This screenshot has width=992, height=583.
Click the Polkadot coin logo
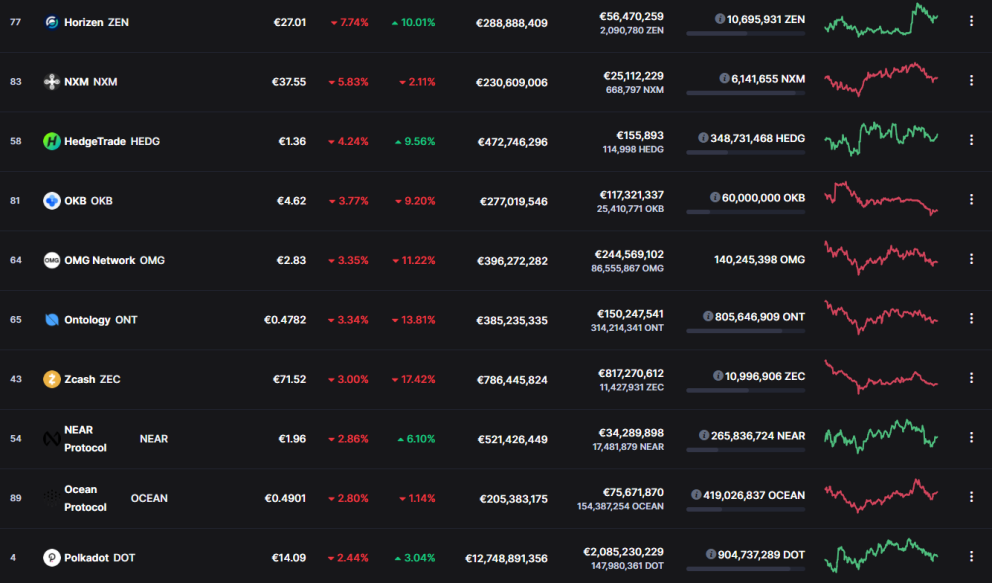[x=52, y=557]
